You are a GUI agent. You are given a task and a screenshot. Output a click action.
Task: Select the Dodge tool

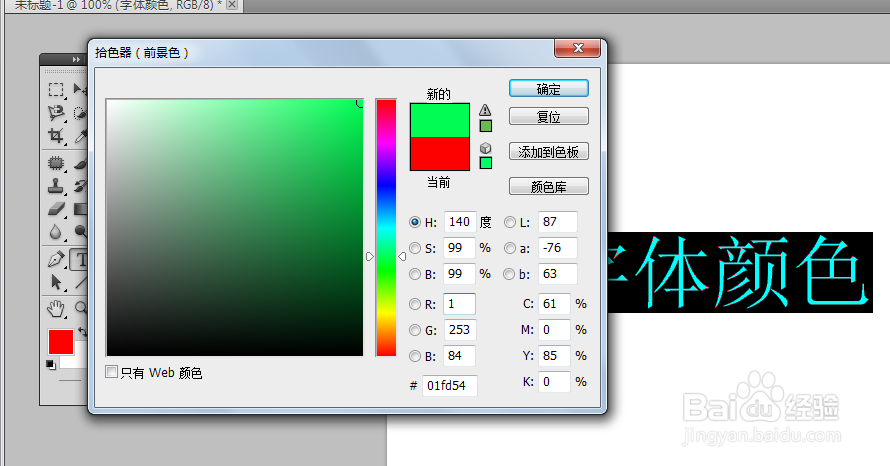click(81, 231)
